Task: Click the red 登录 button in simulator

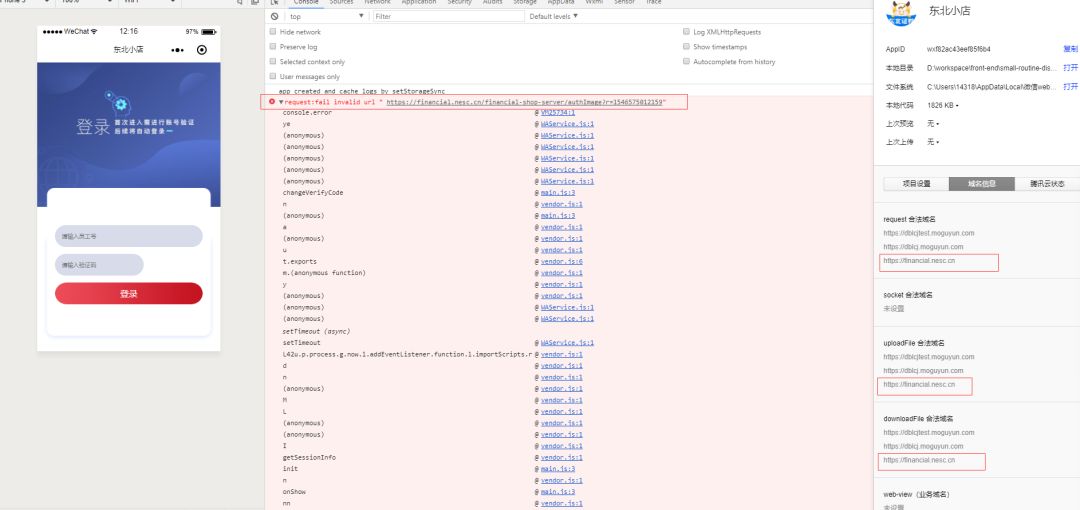Action: [x=129, y=294]
